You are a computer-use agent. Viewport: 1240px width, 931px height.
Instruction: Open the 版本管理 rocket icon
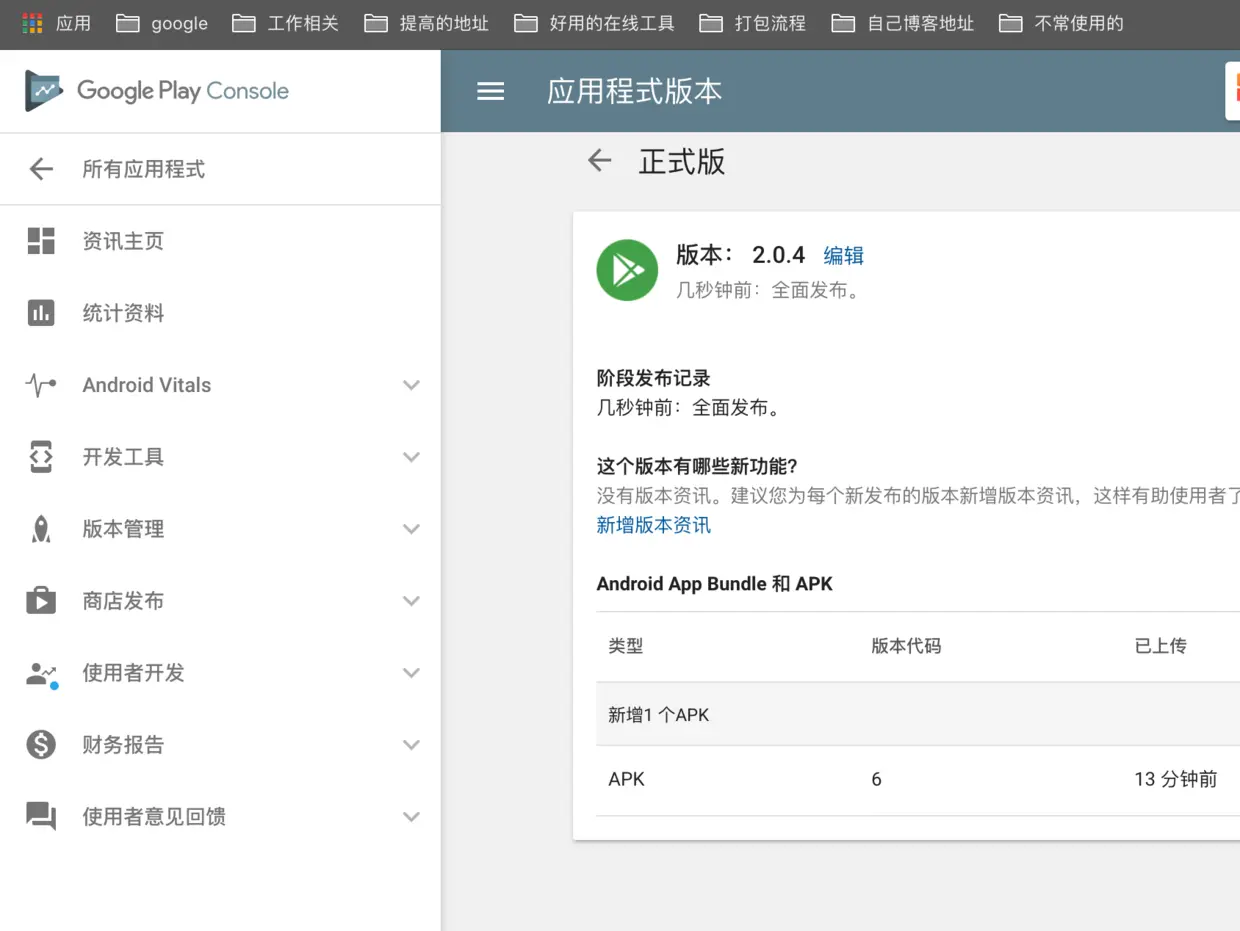coord(41,528)
